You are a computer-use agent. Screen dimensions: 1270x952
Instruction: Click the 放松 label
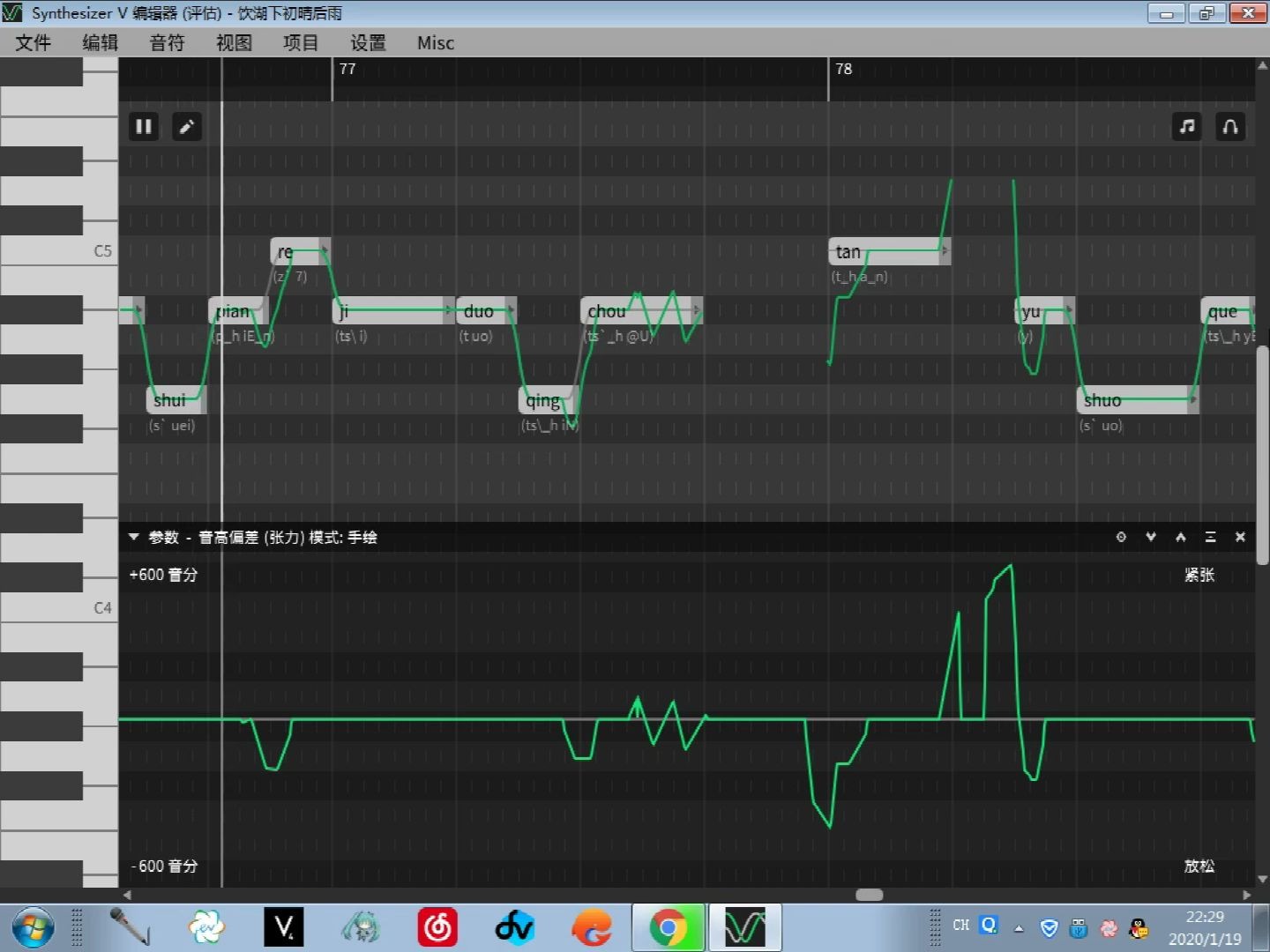point(1199,866)
